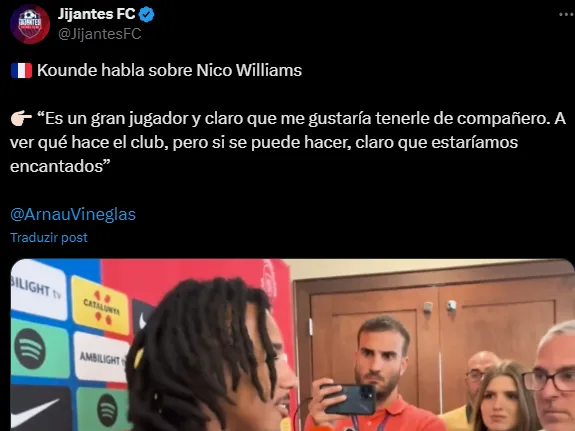The height and width of the screenshot is (431, 575).
Task: Click the gray-haired man wearing glasses
Action: click(x=553, y=377)
